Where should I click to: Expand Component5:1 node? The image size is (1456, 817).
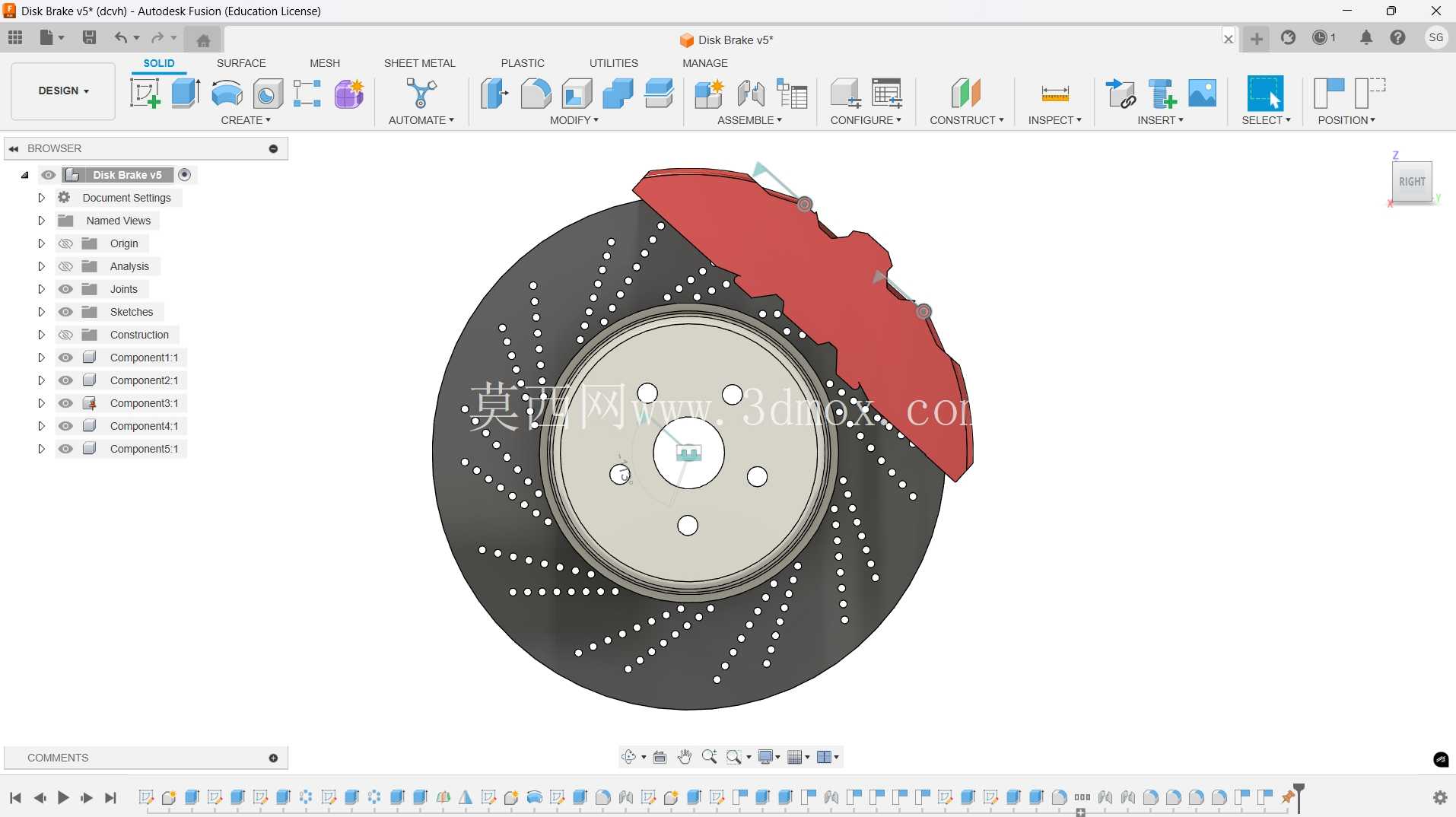click(41, 449)
